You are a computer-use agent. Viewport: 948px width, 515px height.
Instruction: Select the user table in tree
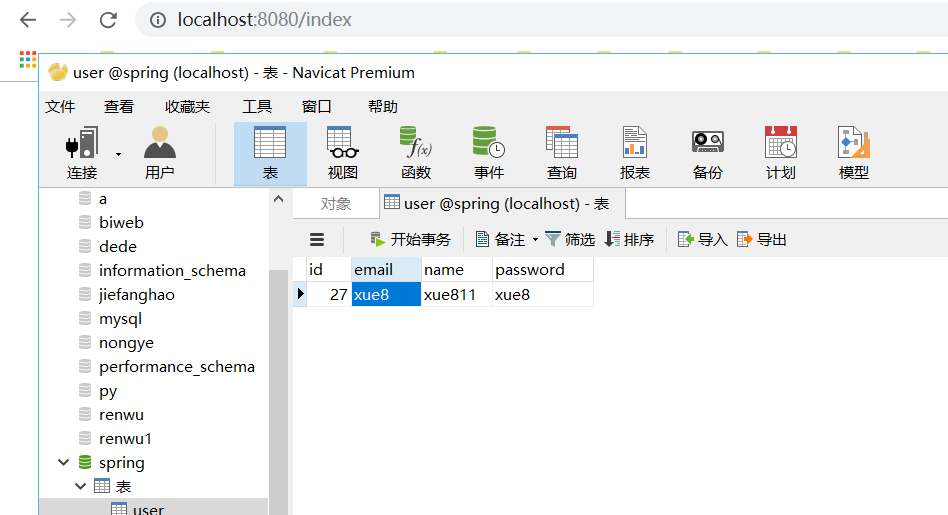tap(148, 510)
